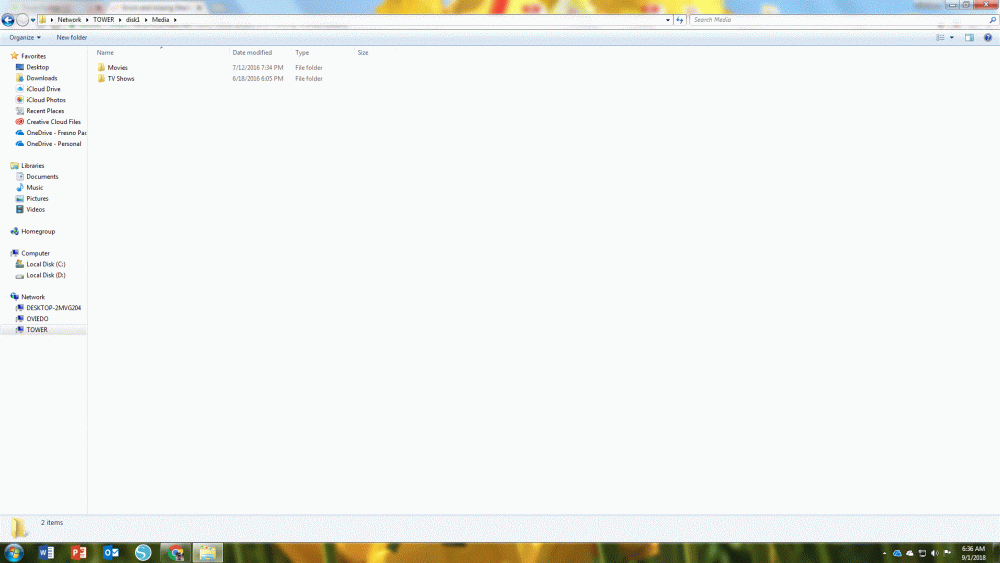Launch PowerPoint from the taskbar
Screen dimensions: 1000x563
point(78,553)
